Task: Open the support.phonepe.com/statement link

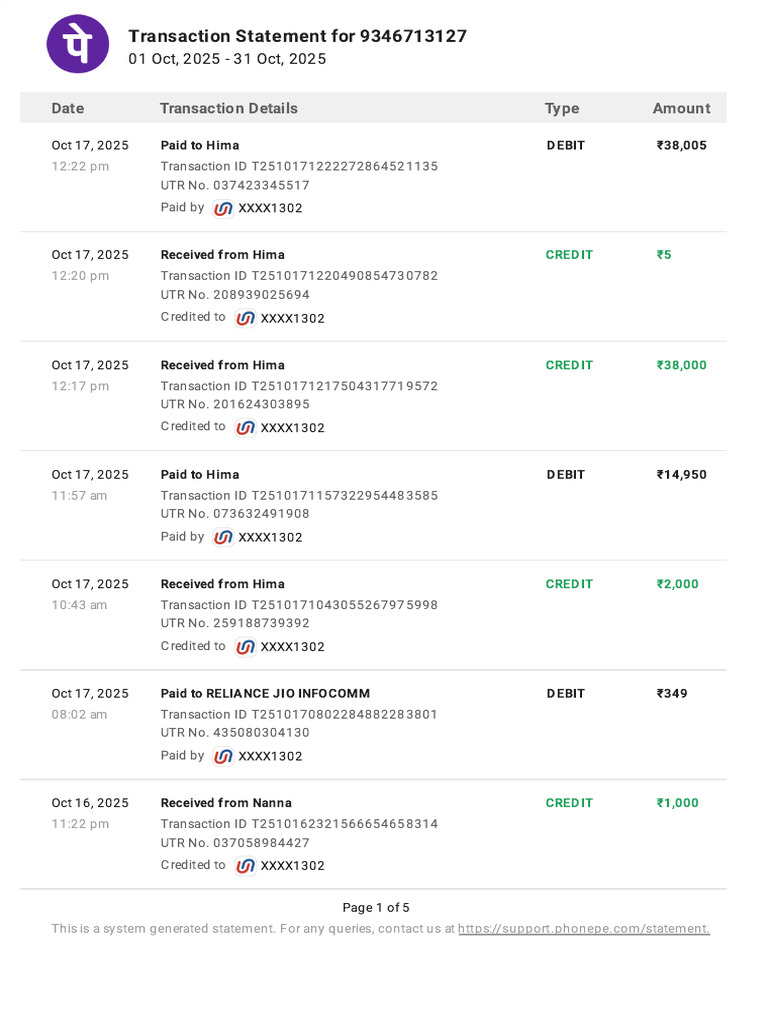Action: (x=584, y=929)
